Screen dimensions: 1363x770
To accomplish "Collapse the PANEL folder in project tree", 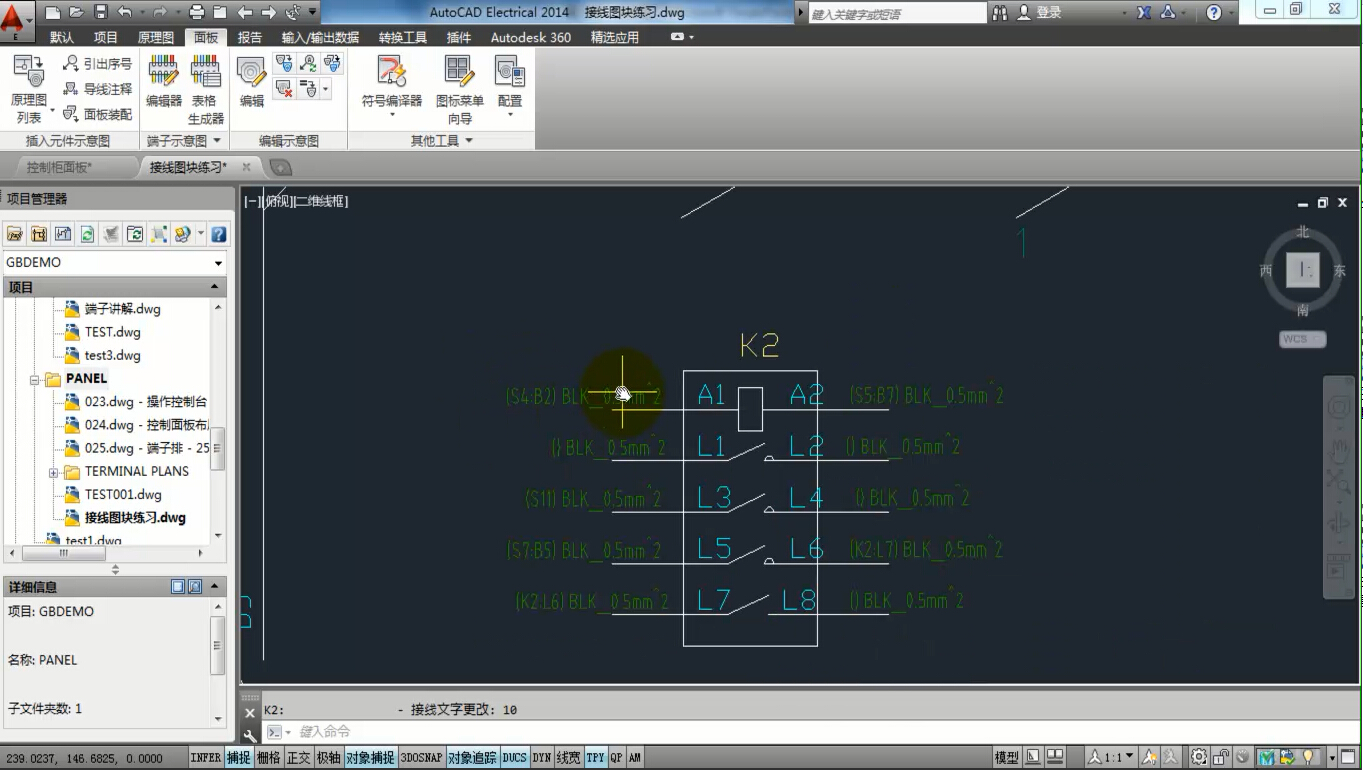I will 34,380.
